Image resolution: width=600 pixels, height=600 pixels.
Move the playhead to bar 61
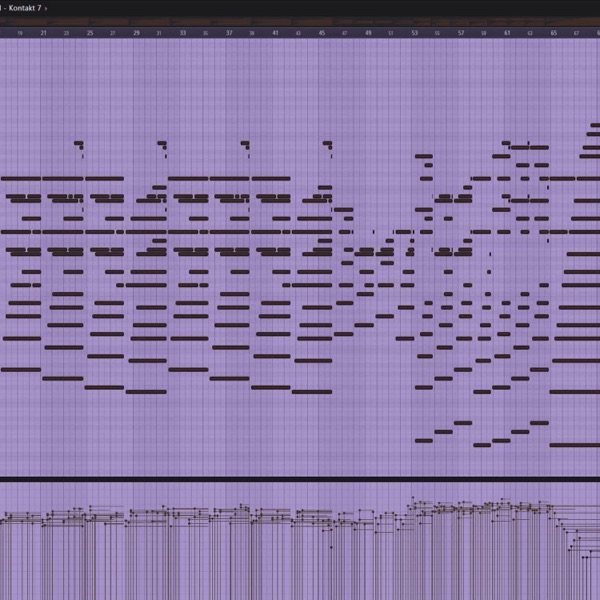[x=507, y=33]
